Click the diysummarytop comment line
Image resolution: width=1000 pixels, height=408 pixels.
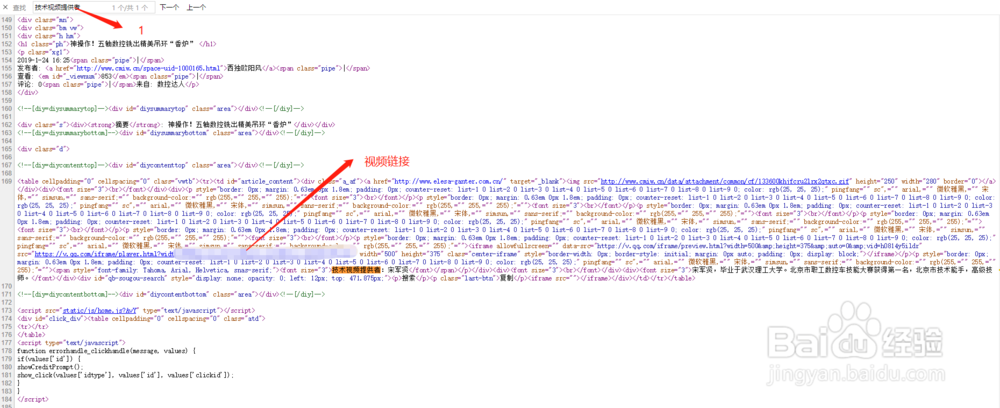tap(161, 108)
